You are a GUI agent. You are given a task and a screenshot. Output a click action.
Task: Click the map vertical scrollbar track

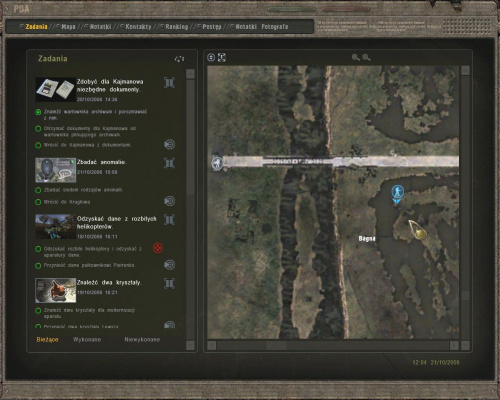pyautogui.click(x=465, y=208)
